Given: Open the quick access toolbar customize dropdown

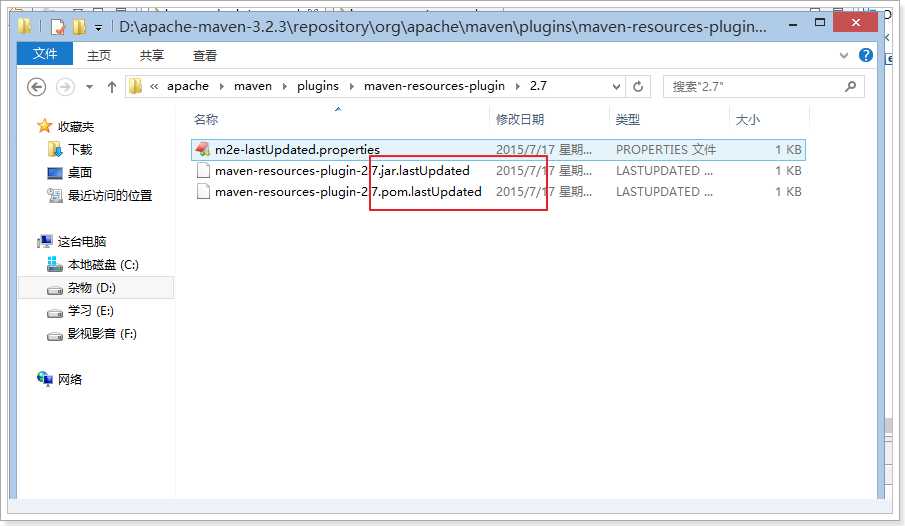Looking at the screenshot, I should click(x=99, y=27).
